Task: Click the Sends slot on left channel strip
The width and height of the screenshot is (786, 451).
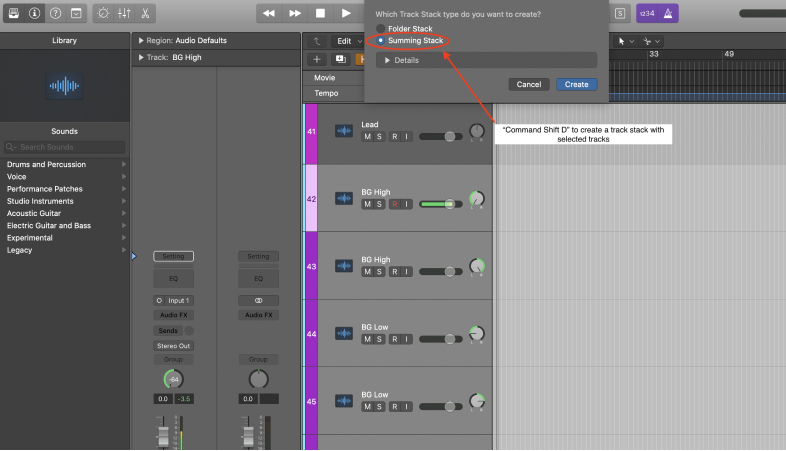Action: (168, 331)
